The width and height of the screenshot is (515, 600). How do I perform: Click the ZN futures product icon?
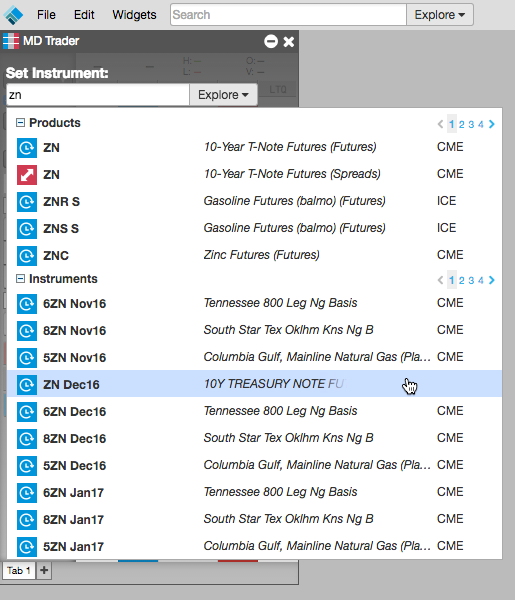27,148
